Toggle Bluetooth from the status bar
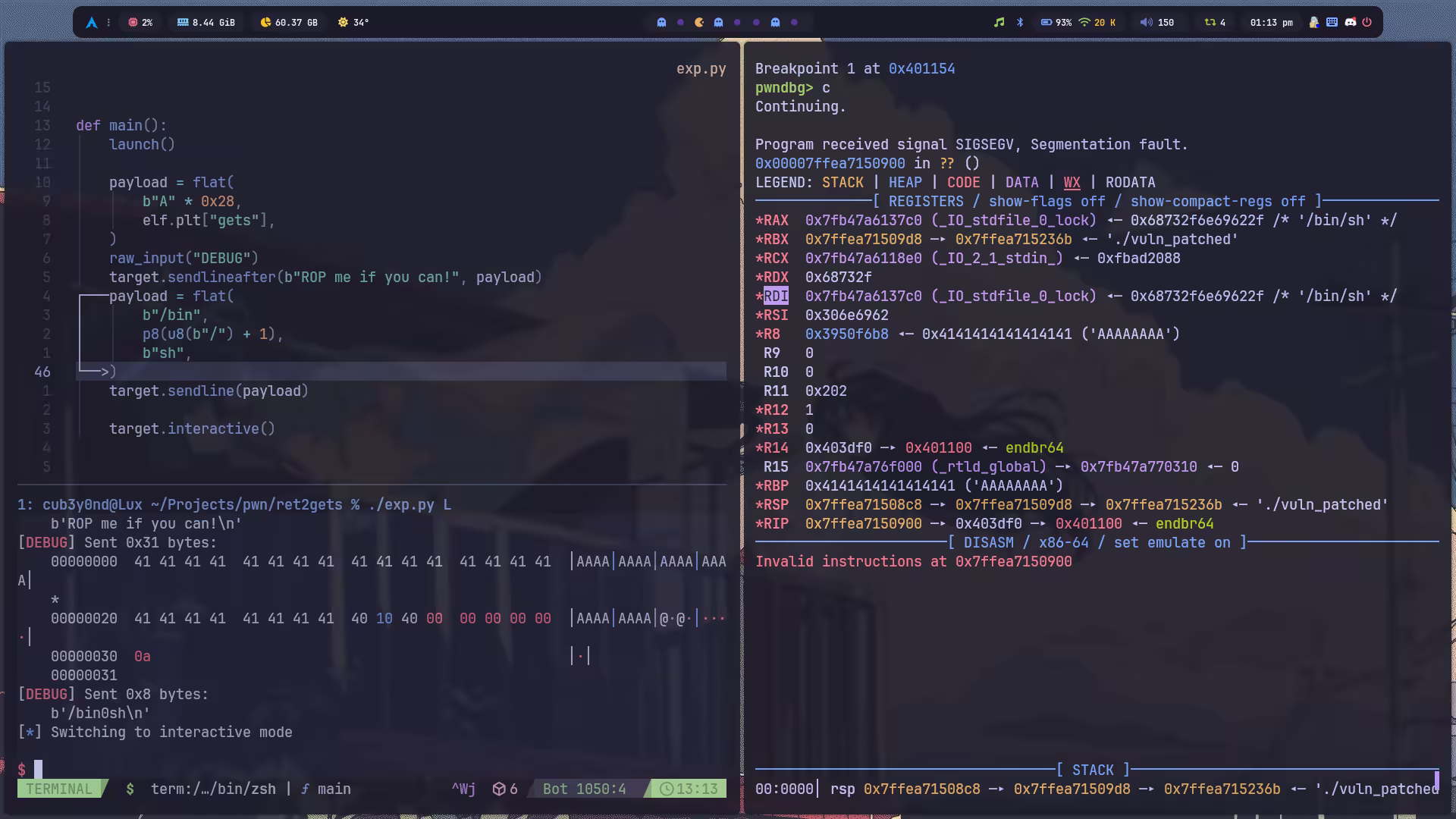This screenshot has height=819, width=1456. 1020,23
